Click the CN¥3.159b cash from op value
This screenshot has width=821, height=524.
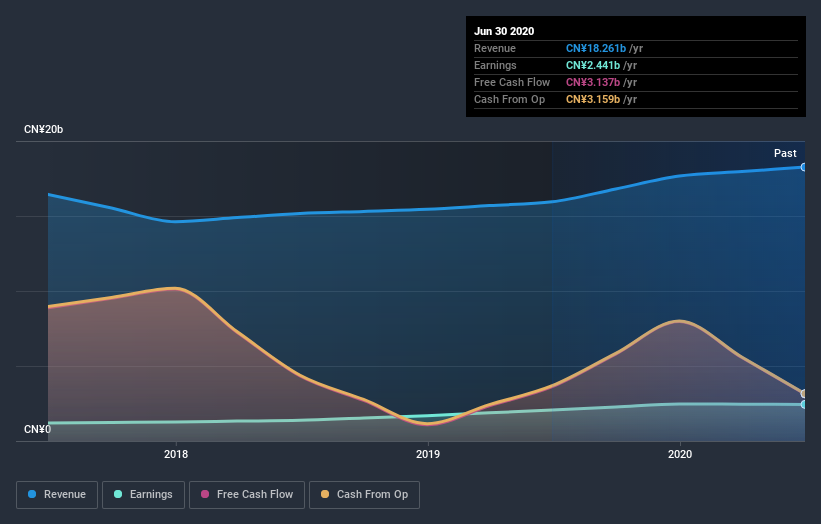coord(593,99)
